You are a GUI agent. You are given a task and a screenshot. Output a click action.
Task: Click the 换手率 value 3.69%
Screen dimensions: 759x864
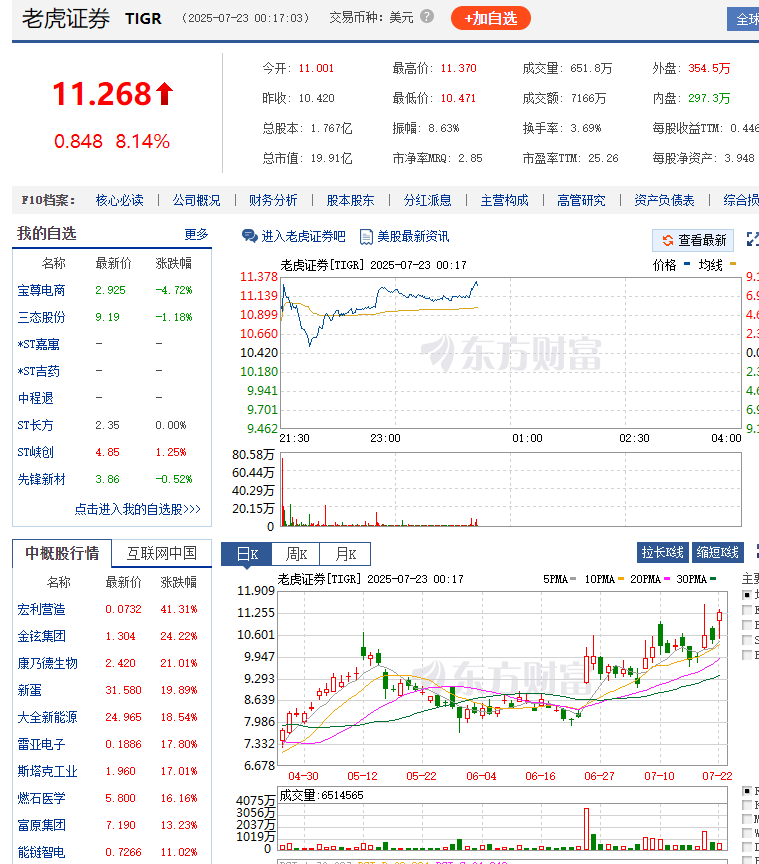click(x=585, y=128)
